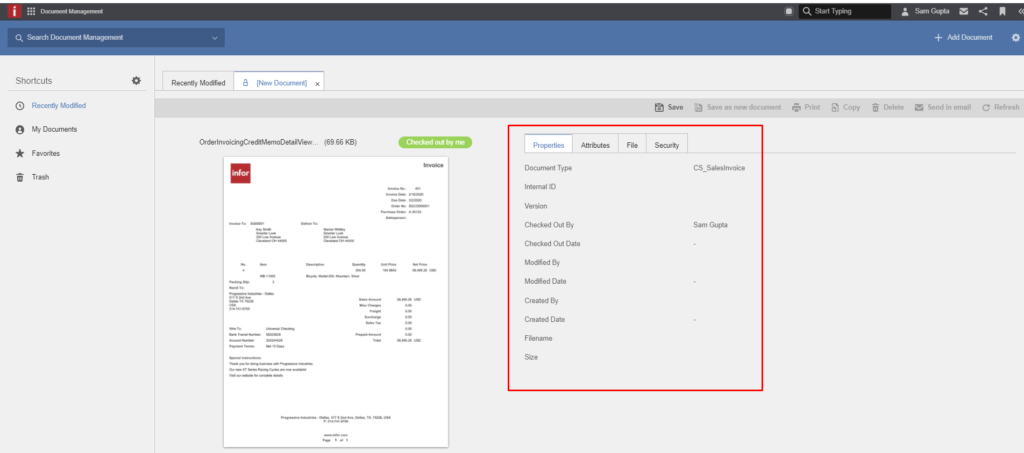Switch to the File tab
This screenshot has width=1024, height=453.
(632, 145)
